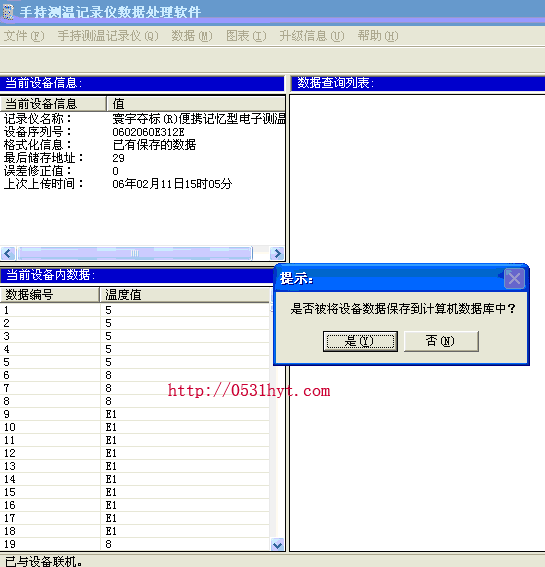The width and height of the screenshot is (545, 567).
Task: Sort by the 数据编号 column header
Action: coord(50,295)
